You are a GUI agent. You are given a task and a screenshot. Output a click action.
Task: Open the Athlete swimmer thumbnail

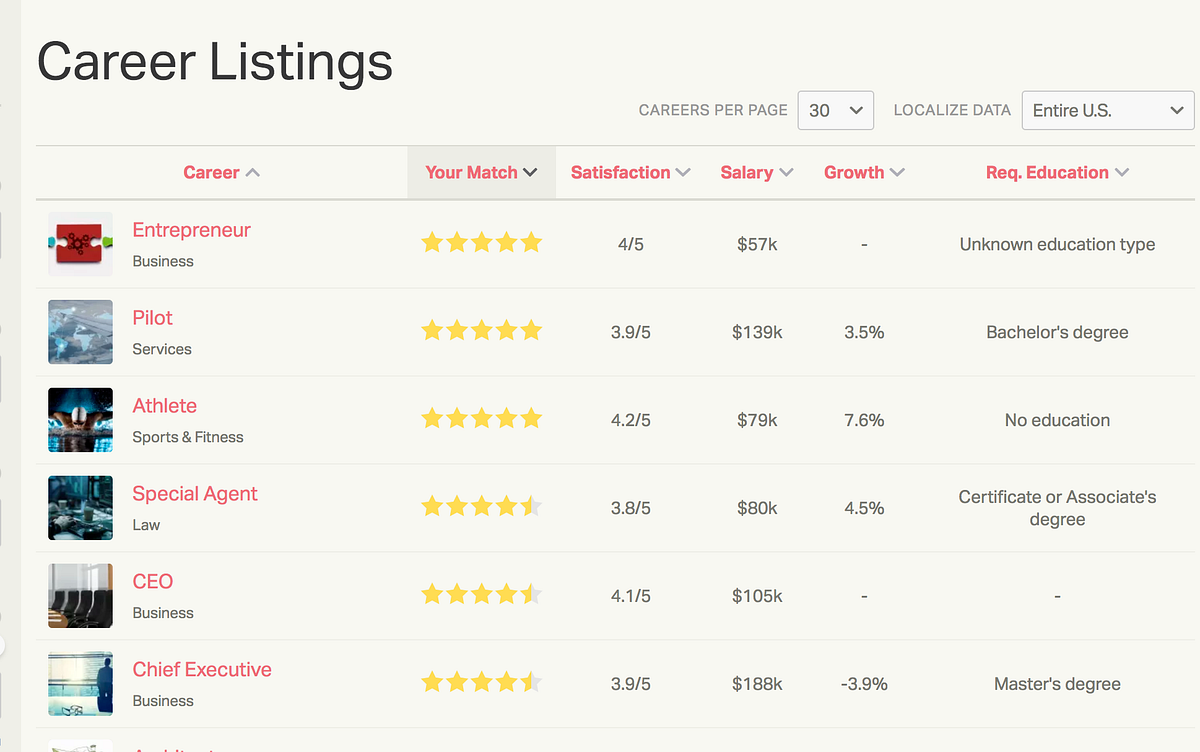(80, 420)
